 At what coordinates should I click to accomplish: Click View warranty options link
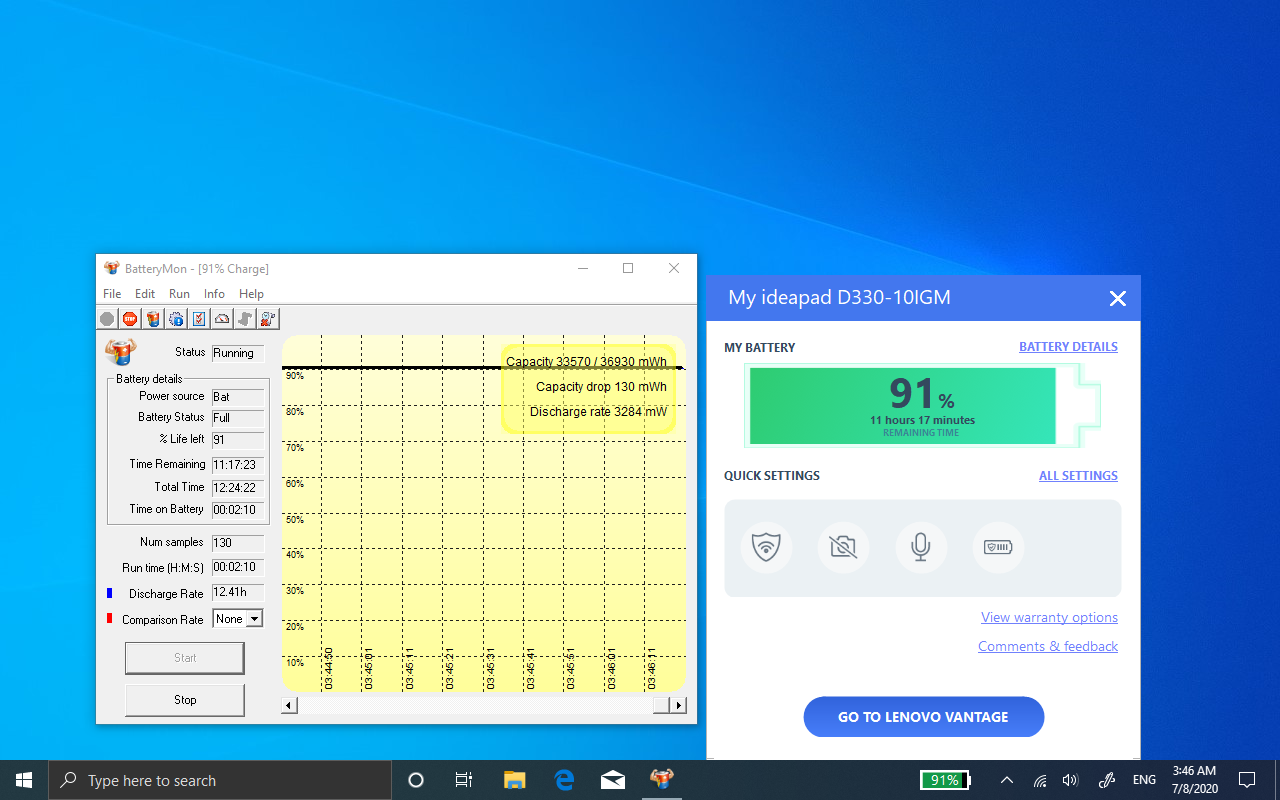click(1049, 617)
